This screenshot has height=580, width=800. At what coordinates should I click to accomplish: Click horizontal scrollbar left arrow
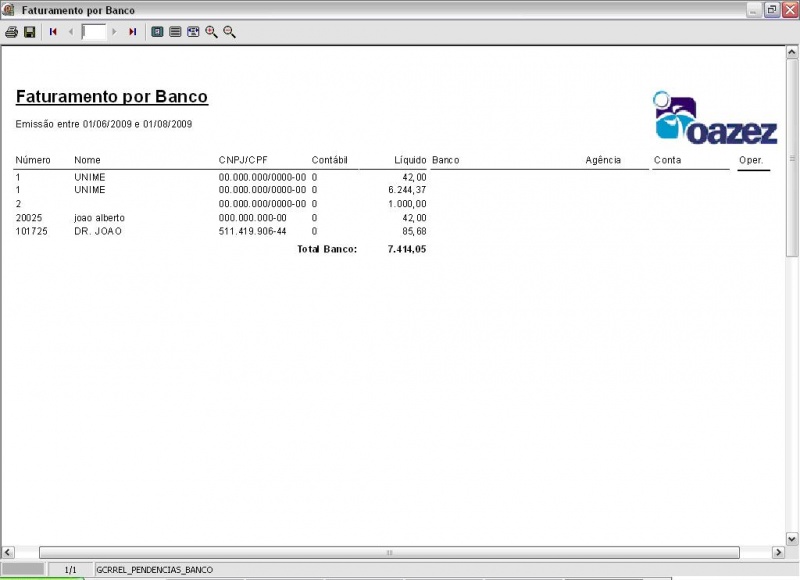tap(8, 552)
